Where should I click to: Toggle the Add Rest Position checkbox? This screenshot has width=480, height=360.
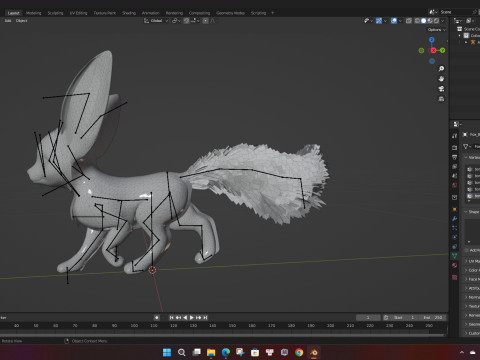[467, 250]
